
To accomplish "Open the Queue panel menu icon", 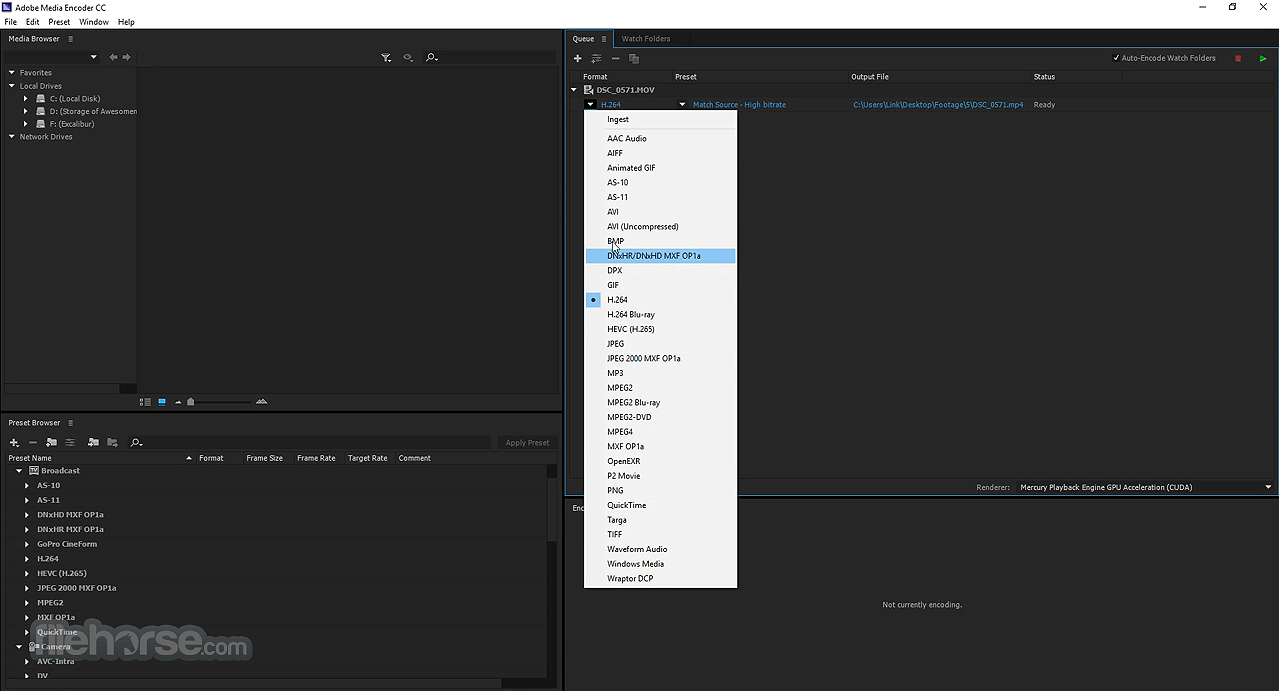I will click(604, 39).
